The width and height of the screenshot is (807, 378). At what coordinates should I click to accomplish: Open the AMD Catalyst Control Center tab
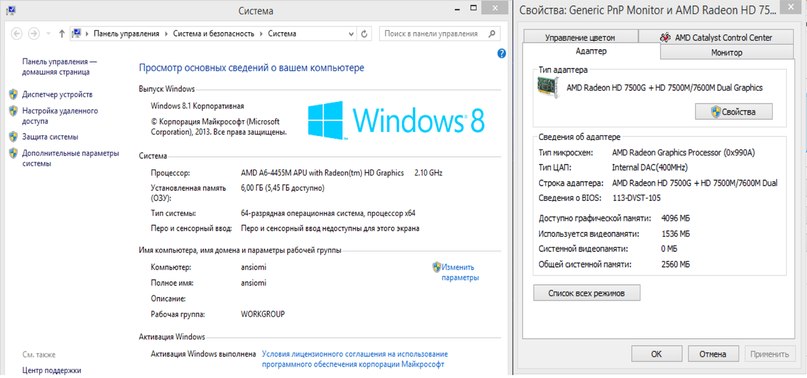point(716,38)
